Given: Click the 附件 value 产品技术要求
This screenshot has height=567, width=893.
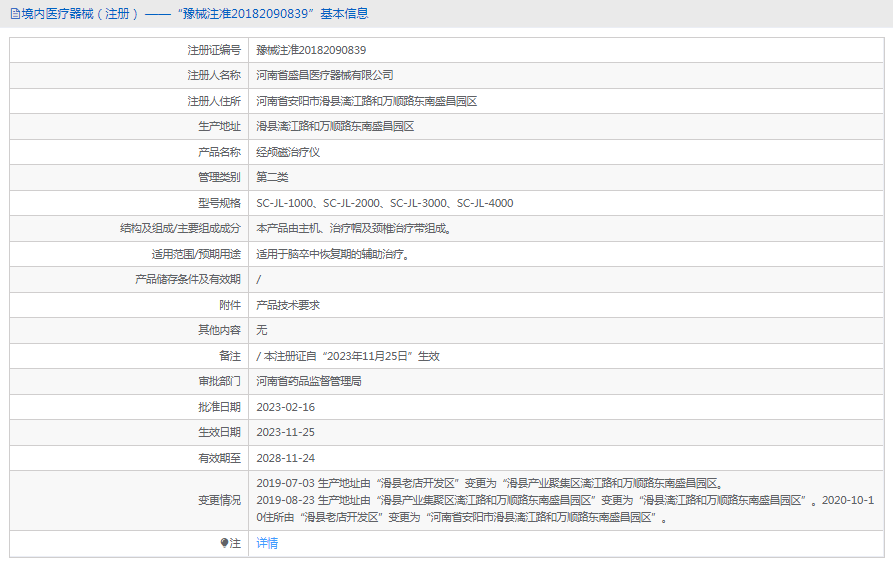Looking at the screenshot, I should tap(288, 305).
